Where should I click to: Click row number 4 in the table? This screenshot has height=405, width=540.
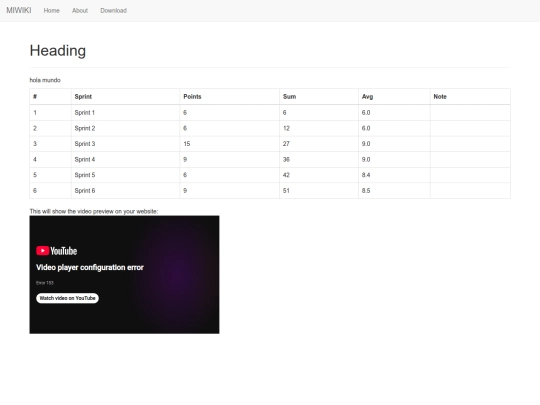pyautogui.click(x=35, y=159)
